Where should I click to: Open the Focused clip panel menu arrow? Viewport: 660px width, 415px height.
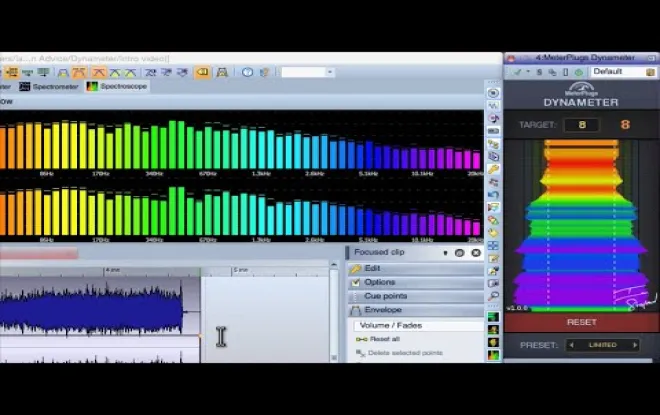click(445, 253)
